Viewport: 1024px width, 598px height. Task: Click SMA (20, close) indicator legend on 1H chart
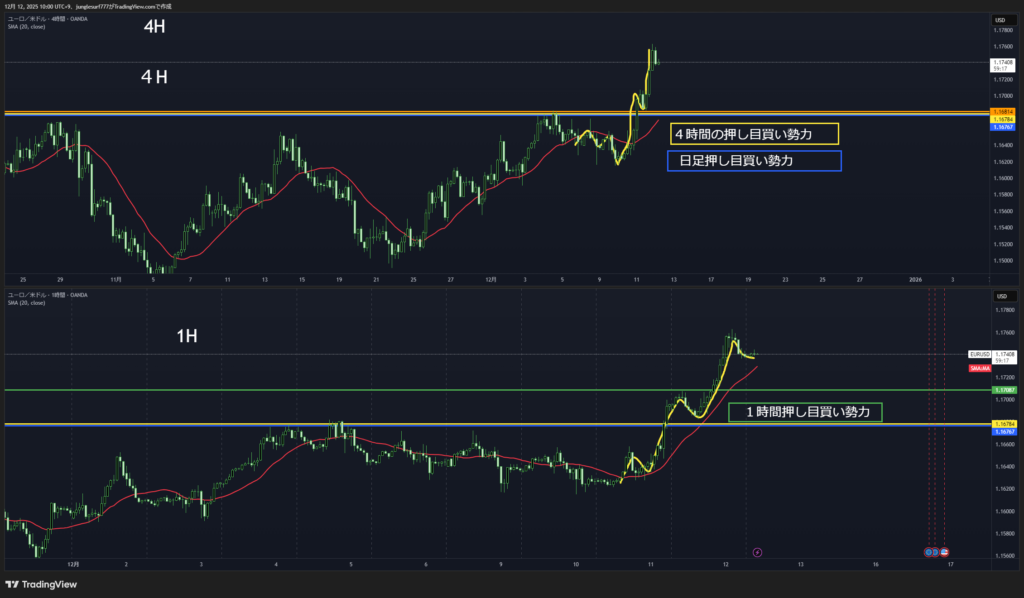27,303
